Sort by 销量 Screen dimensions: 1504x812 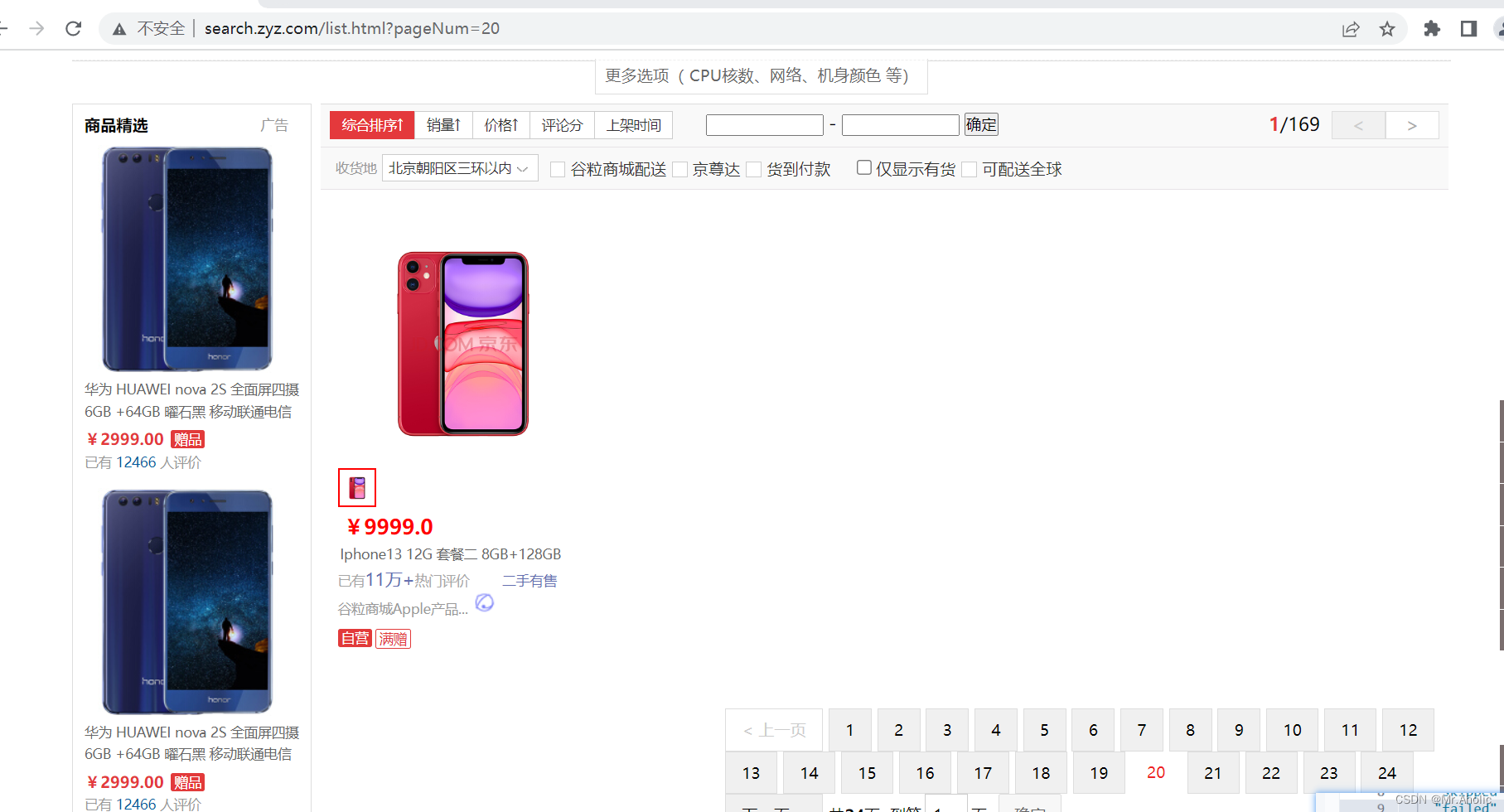443,125
